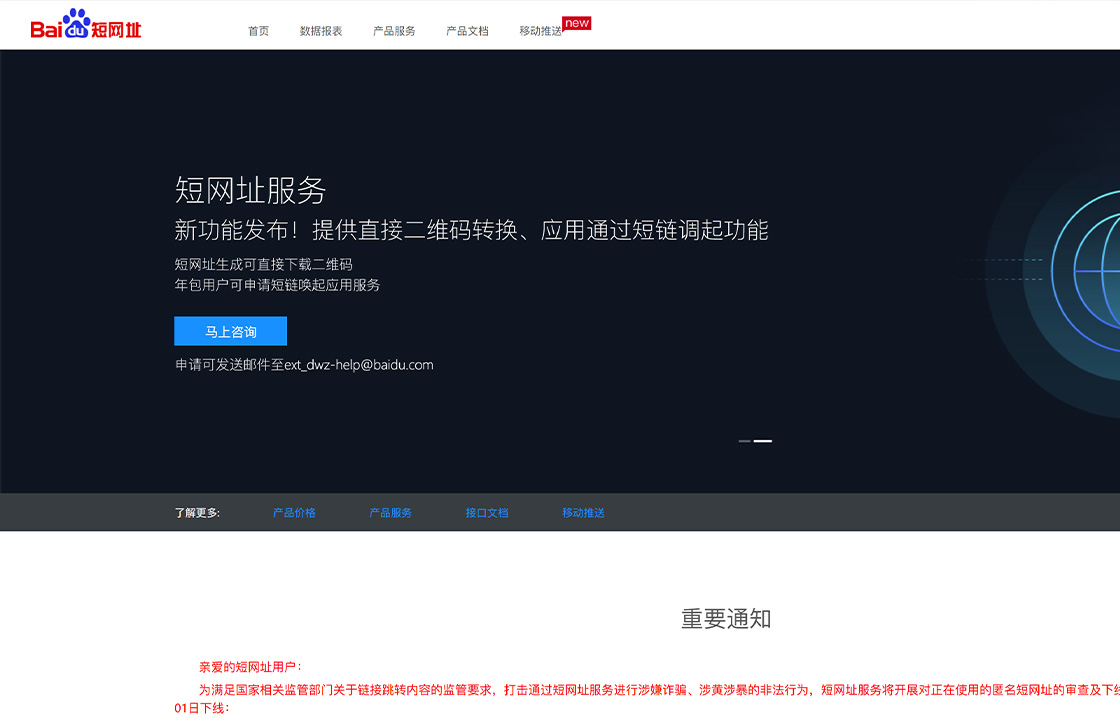
Task: Click the email ext_dwz-help@baidu.com text
Action: (x=359, y=364)
